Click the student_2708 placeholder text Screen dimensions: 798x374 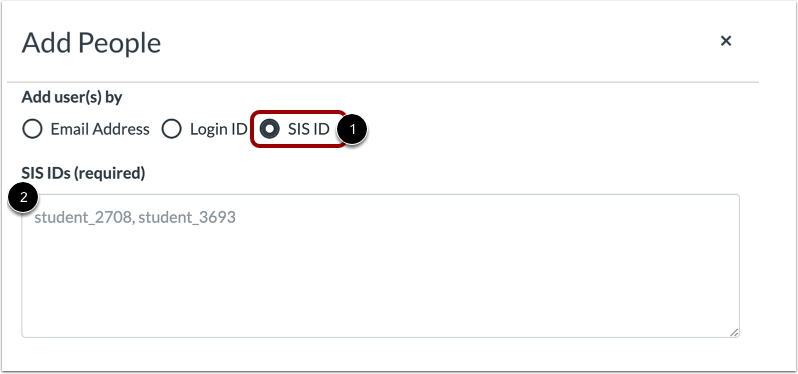pos(84,218)
